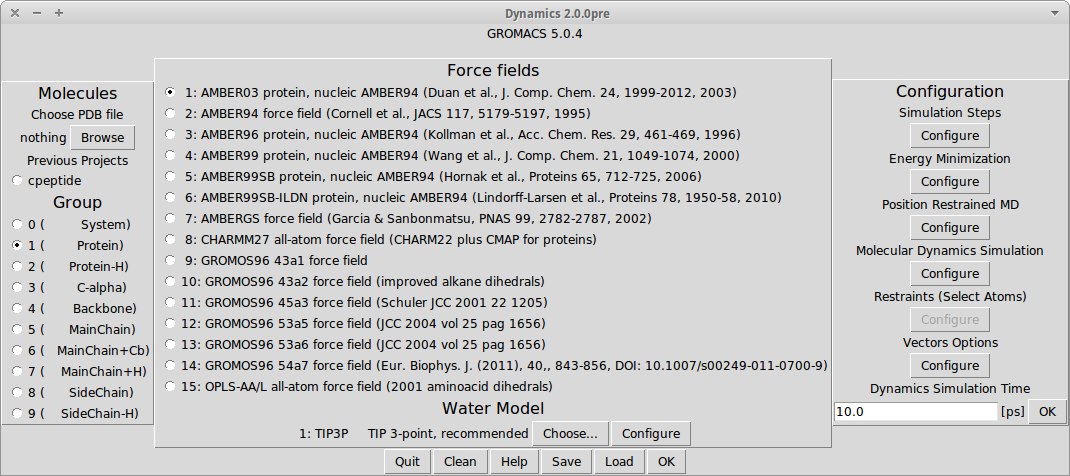
Task: Select AMBER99SB-ILDN force field
Action: pos(170,197)
